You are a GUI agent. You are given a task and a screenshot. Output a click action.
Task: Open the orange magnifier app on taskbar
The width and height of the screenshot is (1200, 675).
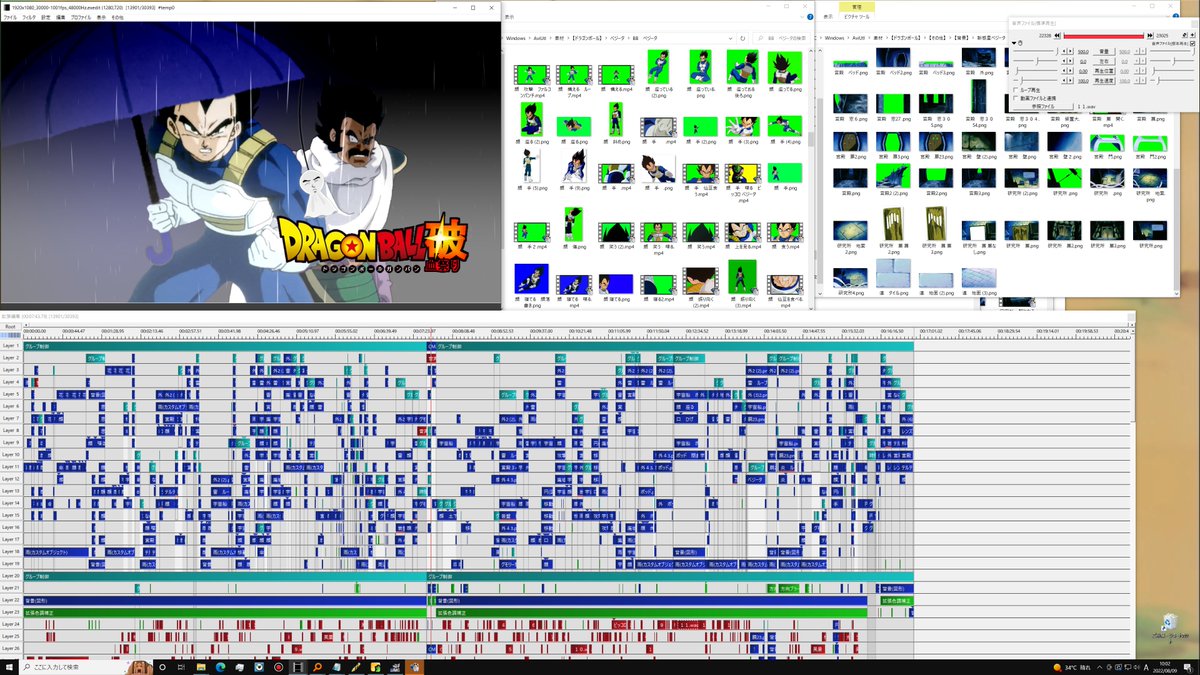(x=318, y=666)
